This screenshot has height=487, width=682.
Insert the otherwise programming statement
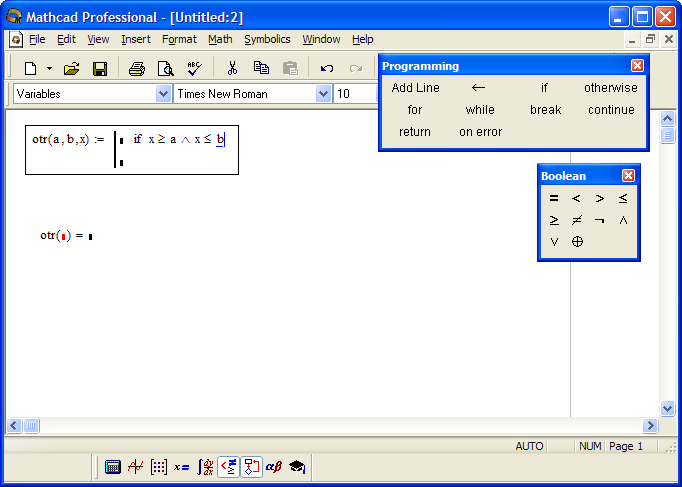pos(610,88)
